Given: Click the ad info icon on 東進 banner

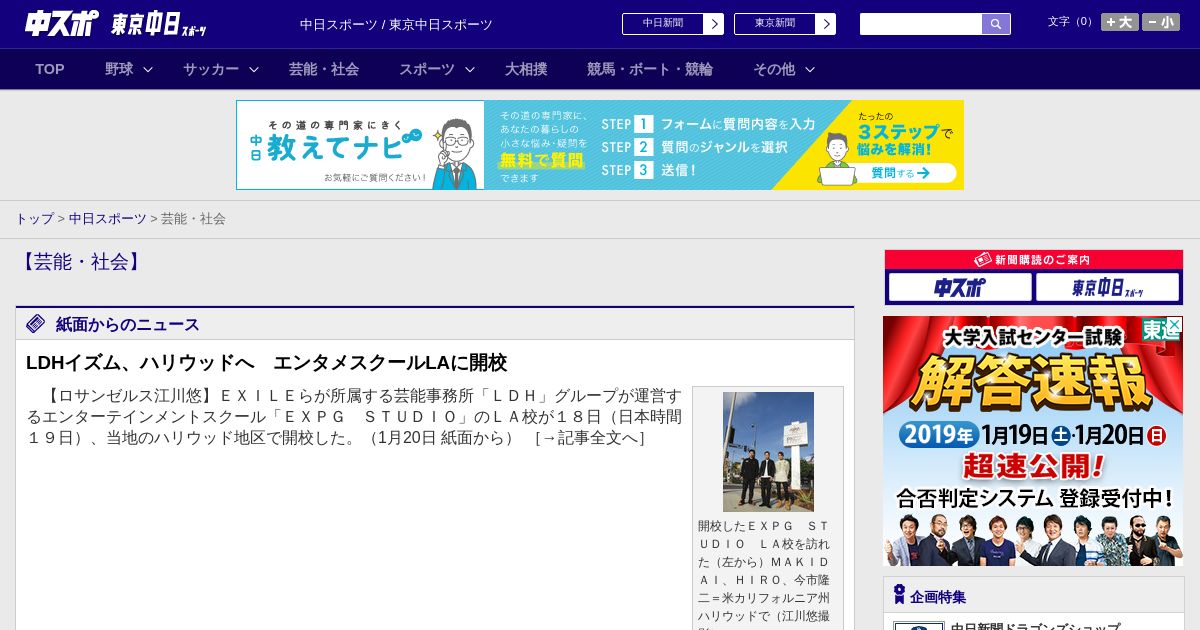Looking at the screenshot, I should [1175, 324].
